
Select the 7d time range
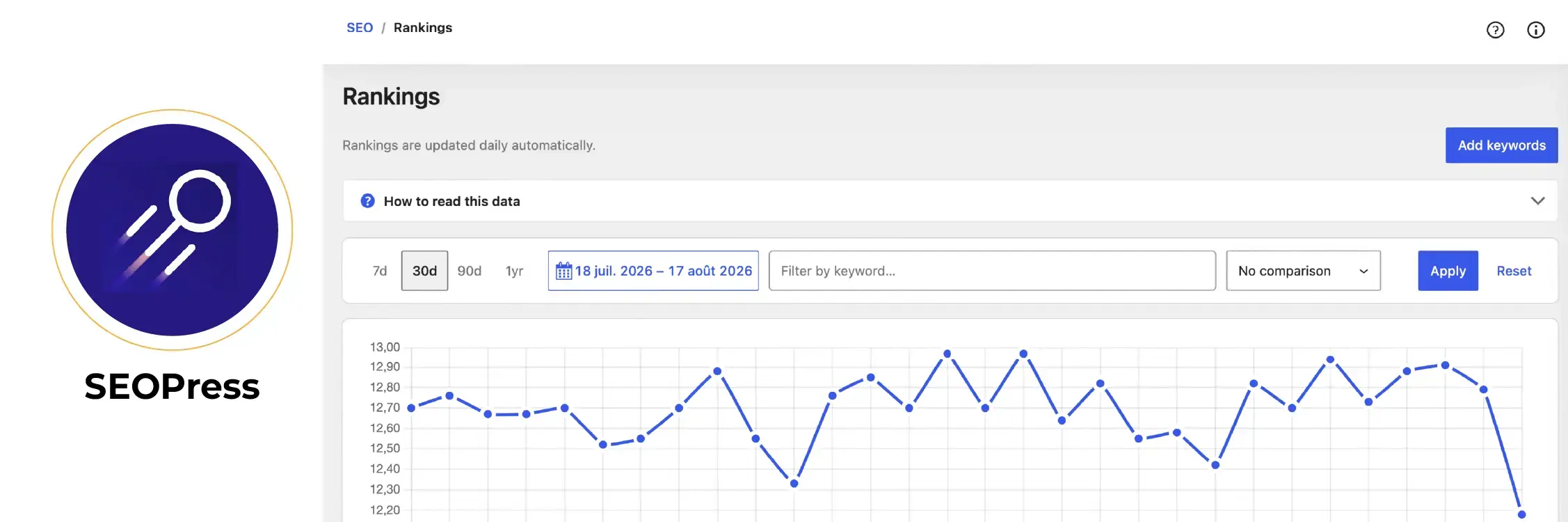pos(380,271)
